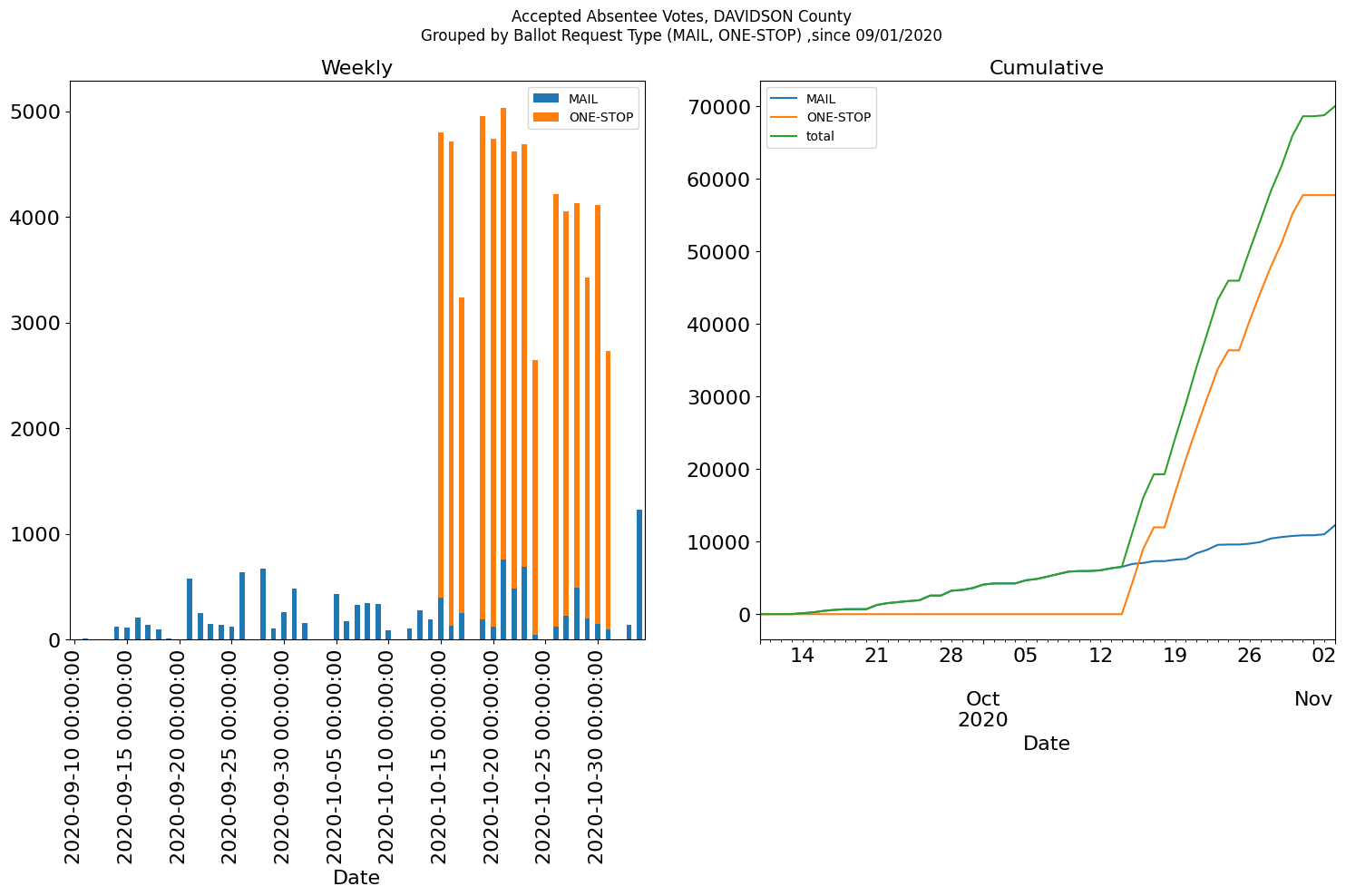Click the 'MAIL' label in Weekly legend
The height and width of the screenshot is (896, 1346).
[582, 99]
